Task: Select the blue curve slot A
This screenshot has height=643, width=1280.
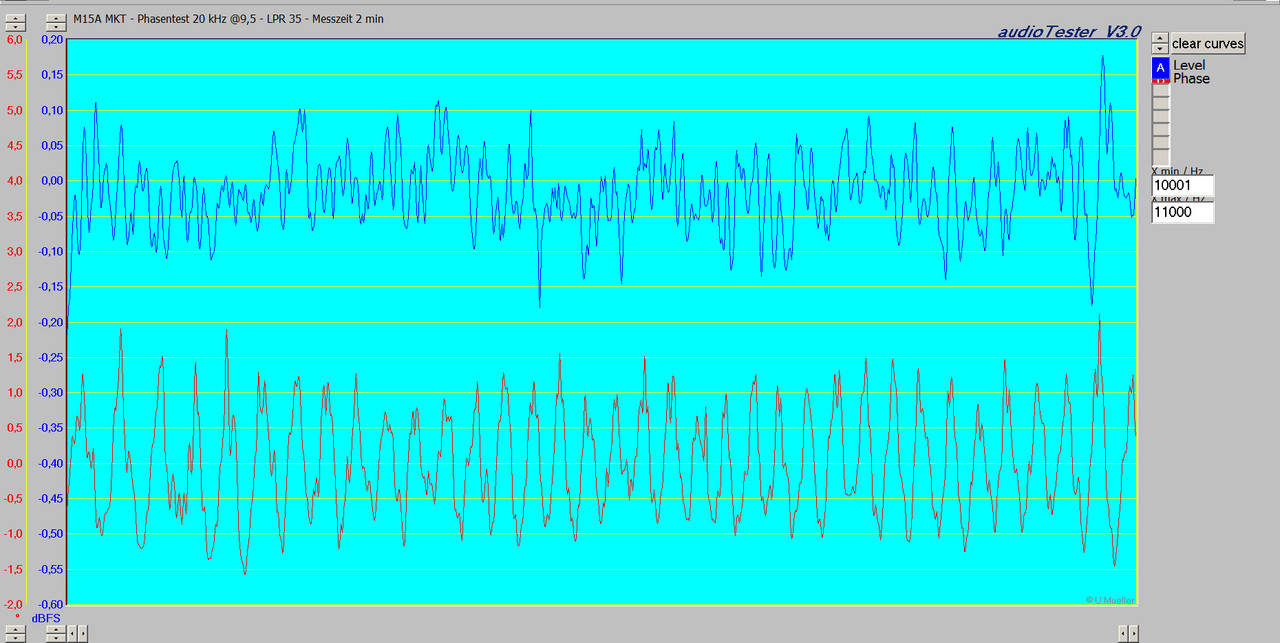Action: click(x=1160, y=68)
